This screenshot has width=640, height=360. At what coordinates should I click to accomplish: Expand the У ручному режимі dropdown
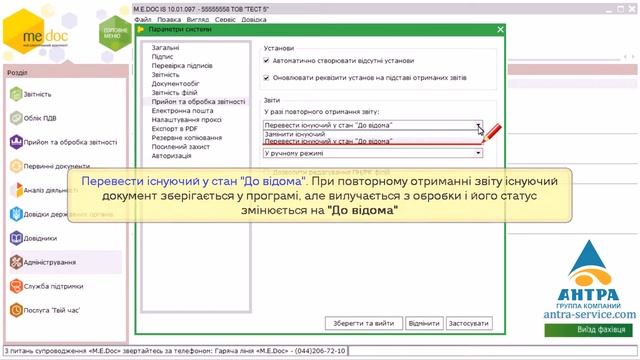(x=478, y=153)
